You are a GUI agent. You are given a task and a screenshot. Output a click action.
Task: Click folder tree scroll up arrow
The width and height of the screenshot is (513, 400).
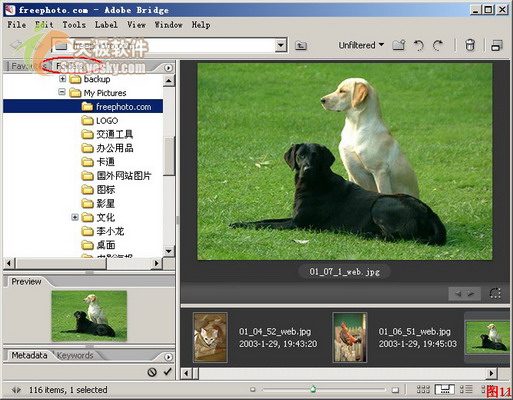(x=169, y=80)
